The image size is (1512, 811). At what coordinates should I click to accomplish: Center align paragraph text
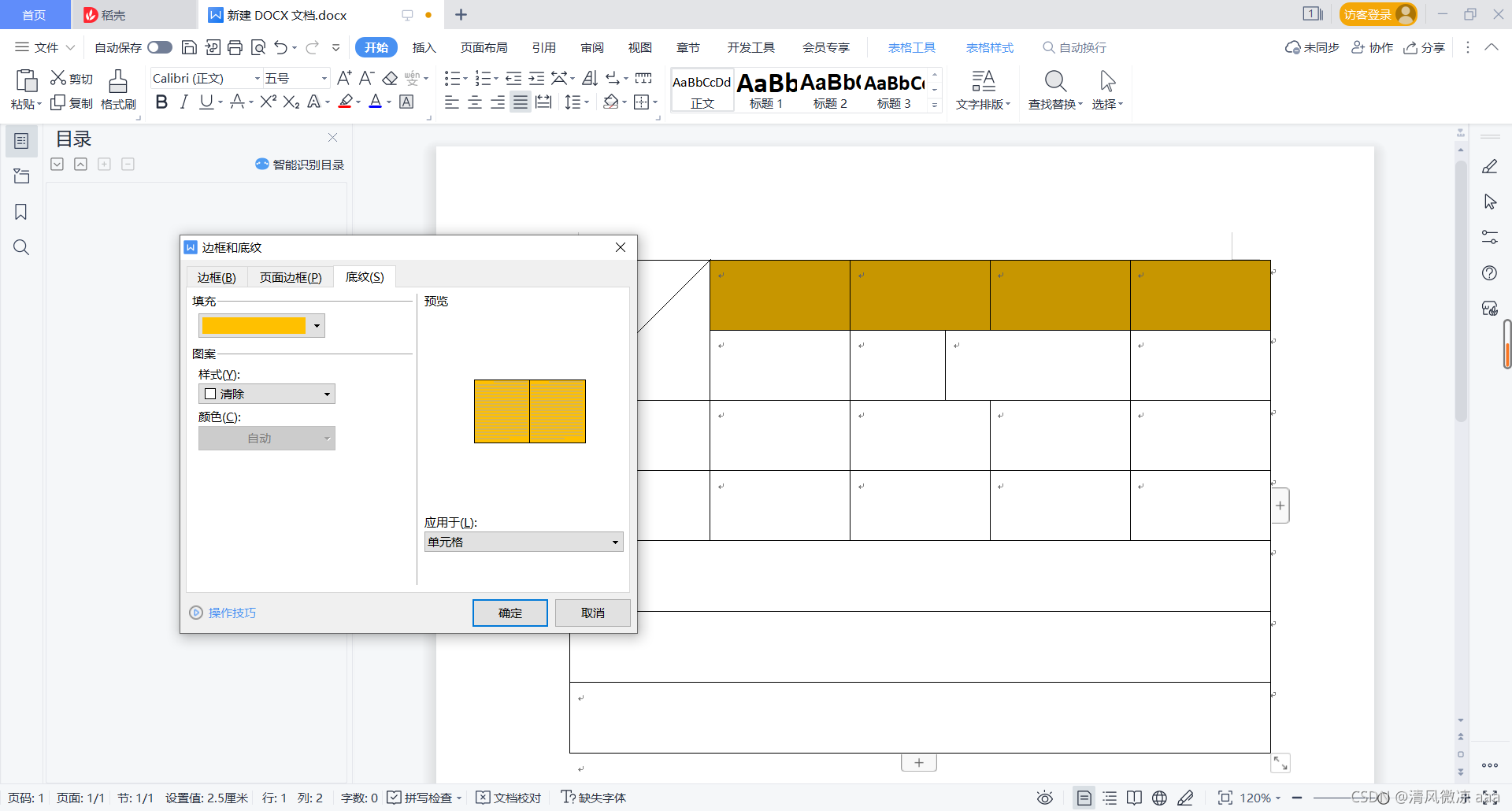click(475, 102)
